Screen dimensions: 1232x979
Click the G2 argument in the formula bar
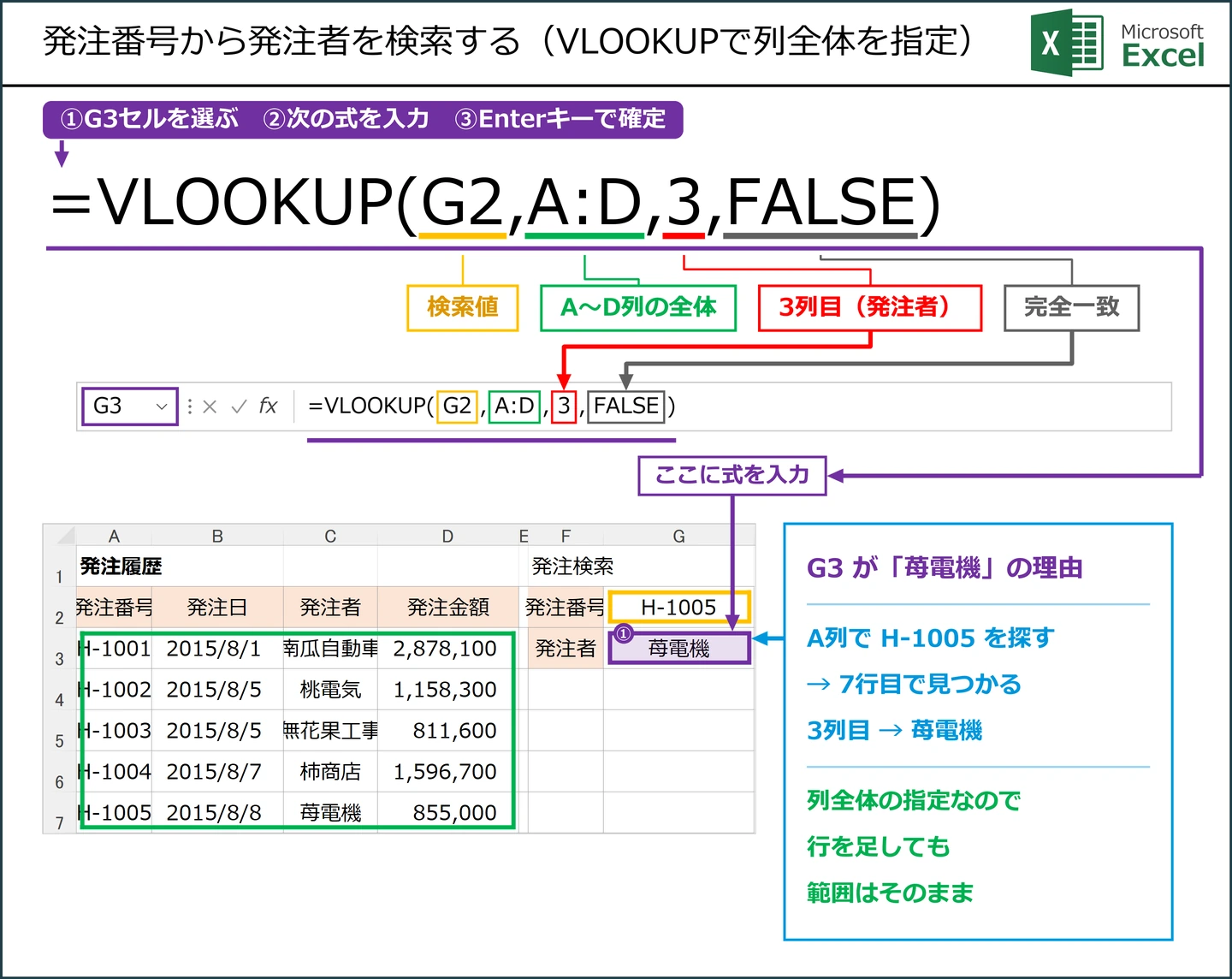(x=457, y=406)
